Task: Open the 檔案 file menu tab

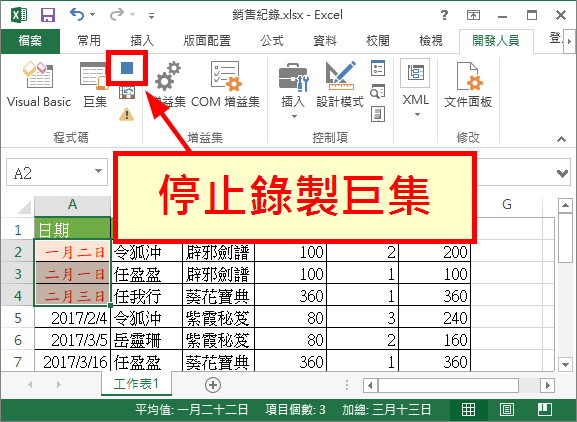Action: [x=30, y=41]
